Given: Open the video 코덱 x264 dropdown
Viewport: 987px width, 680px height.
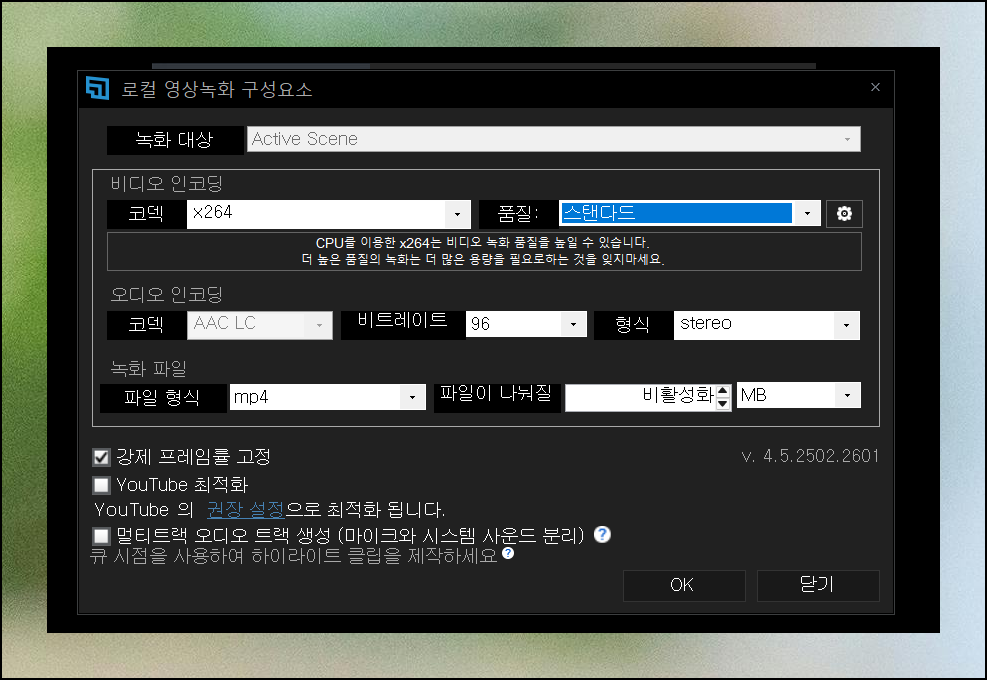Looking at the screenshot, I should (x=329, y=214).
